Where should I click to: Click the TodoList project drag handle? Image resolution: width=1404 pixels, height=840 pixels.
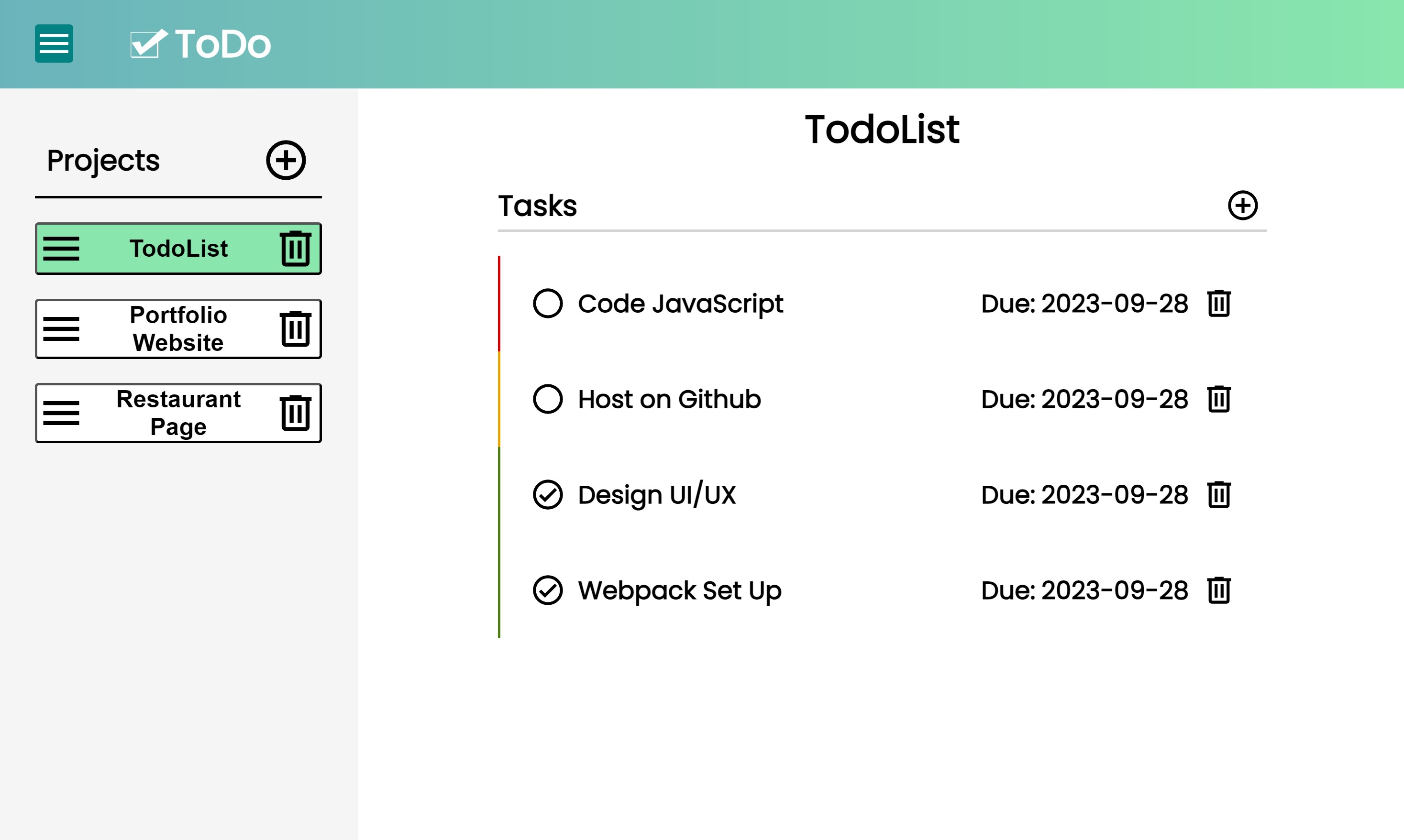coord(61,249)
